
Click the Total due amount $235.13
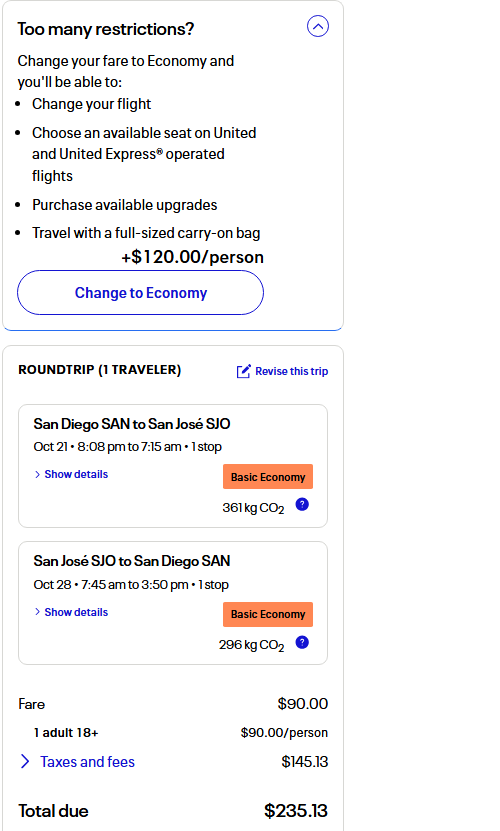pyautogui.click(x=296, y=811)
